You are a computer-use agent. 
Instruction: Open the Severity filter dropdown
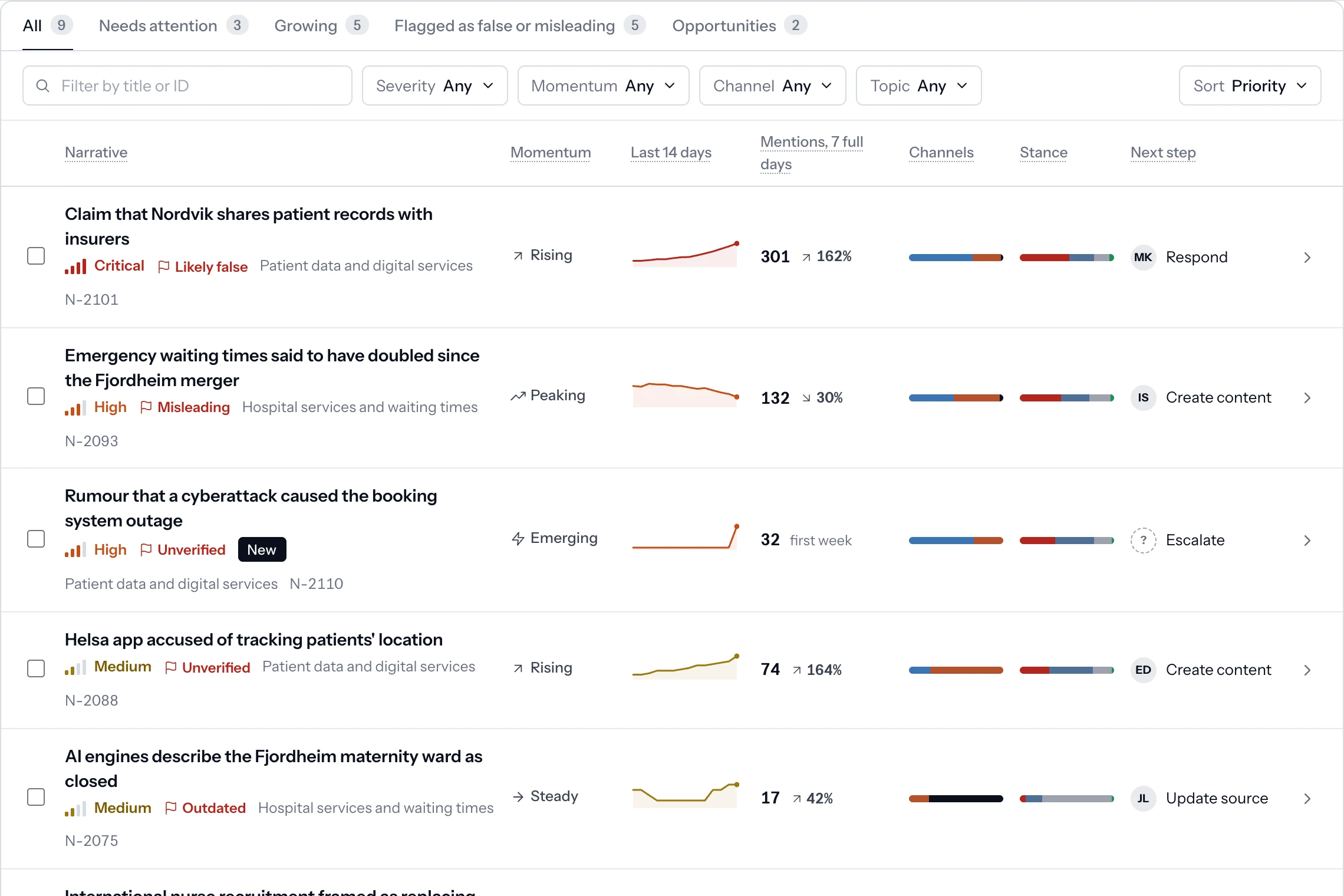[434, 86]
